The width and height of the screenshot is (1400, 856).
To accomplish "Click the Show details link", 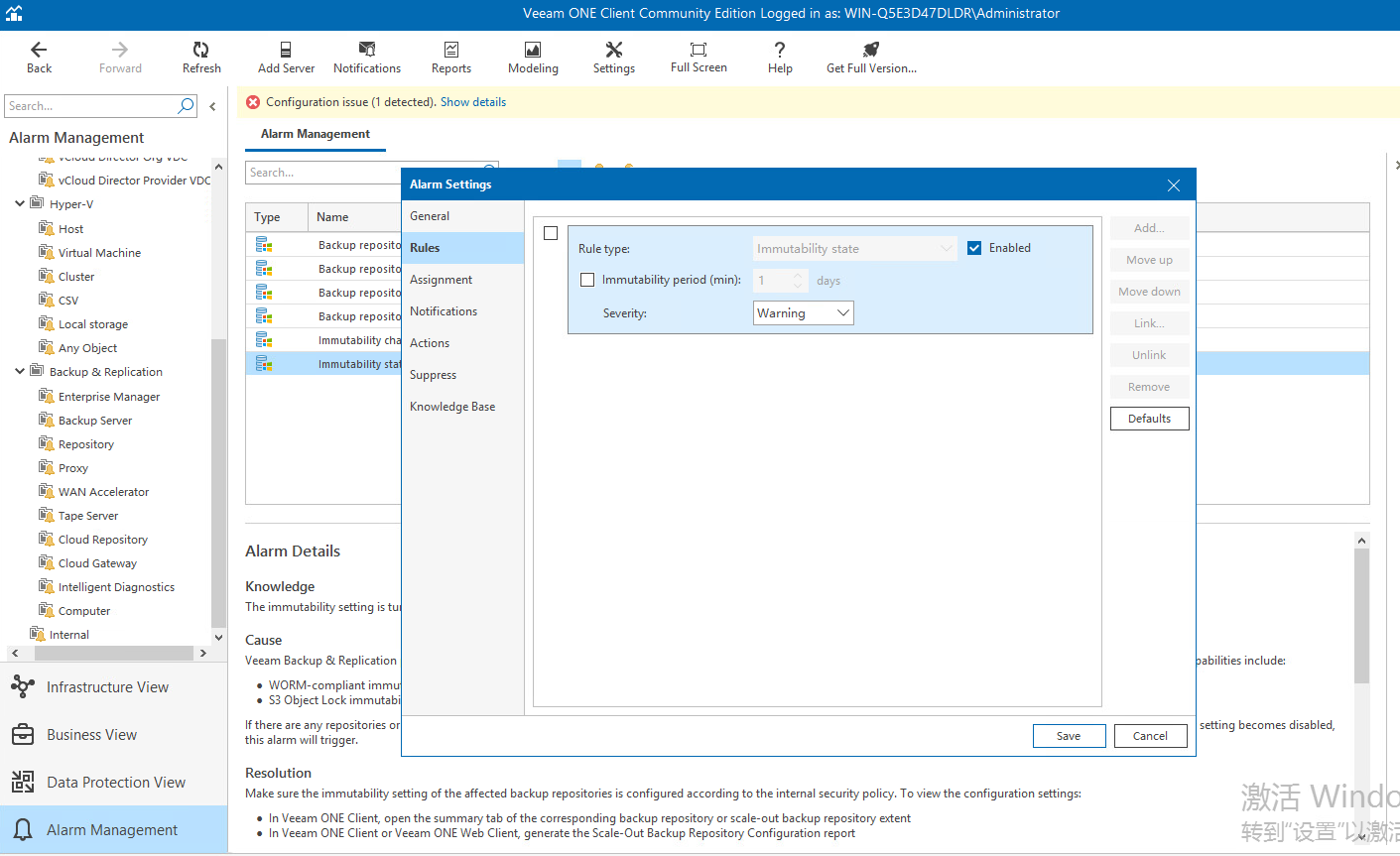I will tap(473, 101).
